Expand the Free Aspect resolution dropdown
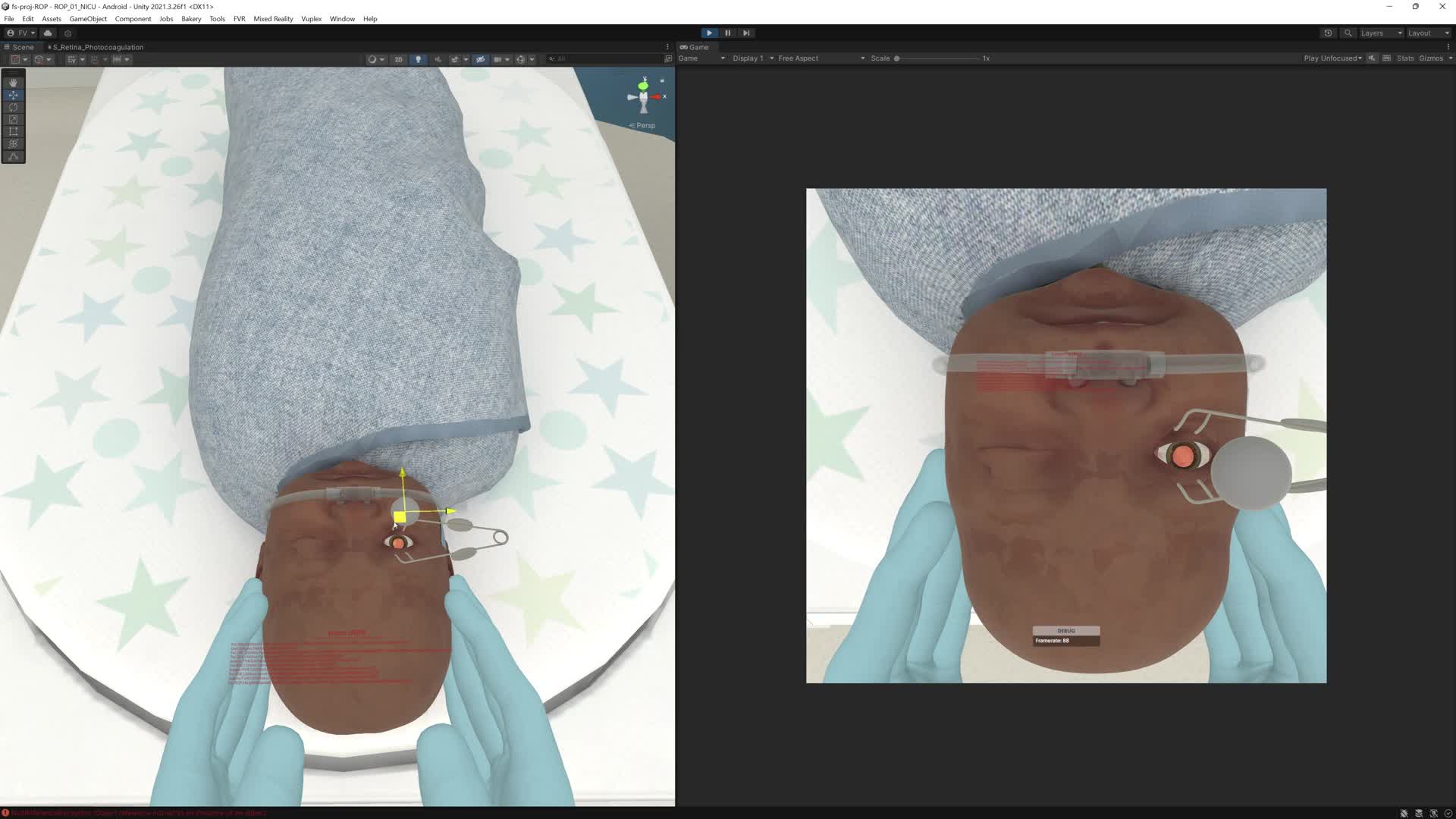Viewport: 1456px width, 819px height. [821, 58]
